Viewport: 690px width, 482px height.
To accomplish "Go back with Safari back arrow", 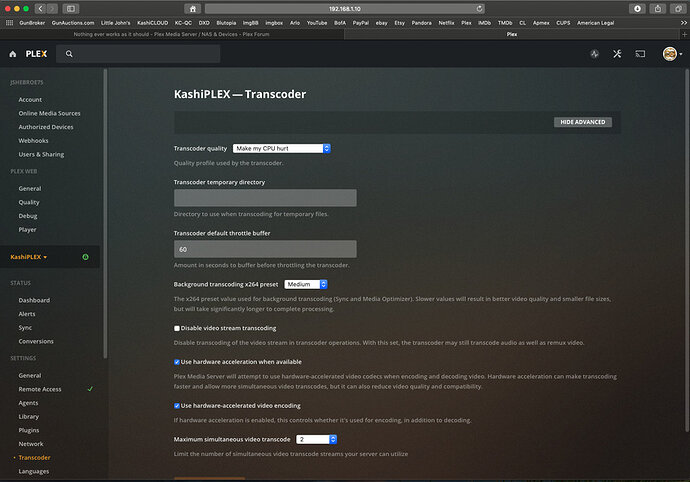I will 40,8.
